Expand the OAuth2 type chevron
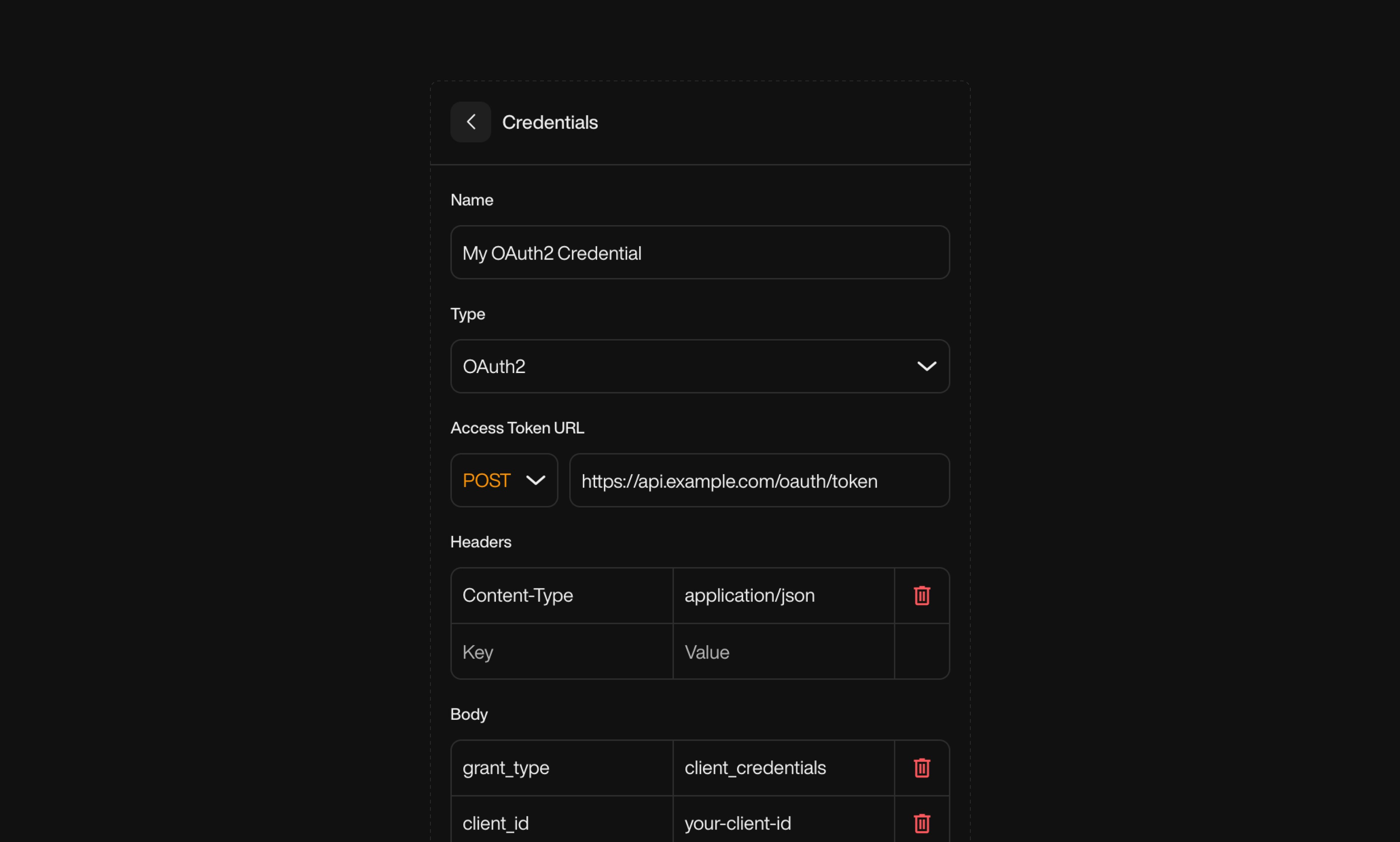The width and height of the screenshot is (1400, 842). (928, 366)
